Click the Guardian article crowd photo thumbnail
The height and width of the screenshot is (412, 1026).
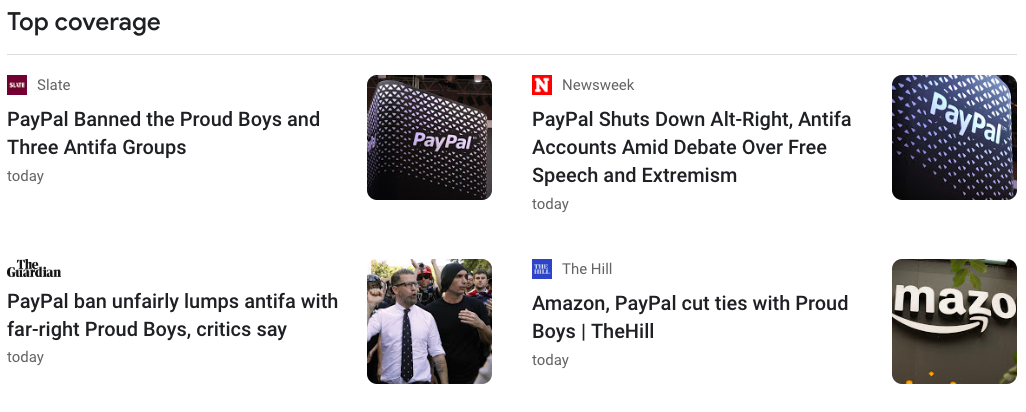[429, 321]
